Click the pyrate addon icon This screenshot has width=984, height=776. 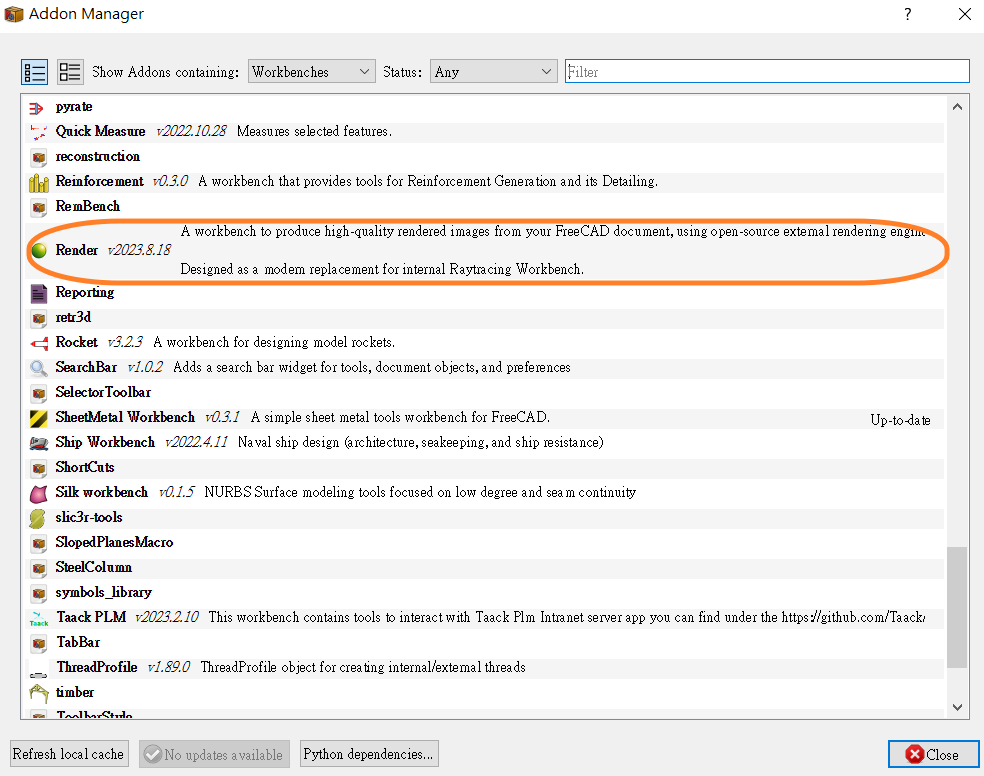pos(37,108)
